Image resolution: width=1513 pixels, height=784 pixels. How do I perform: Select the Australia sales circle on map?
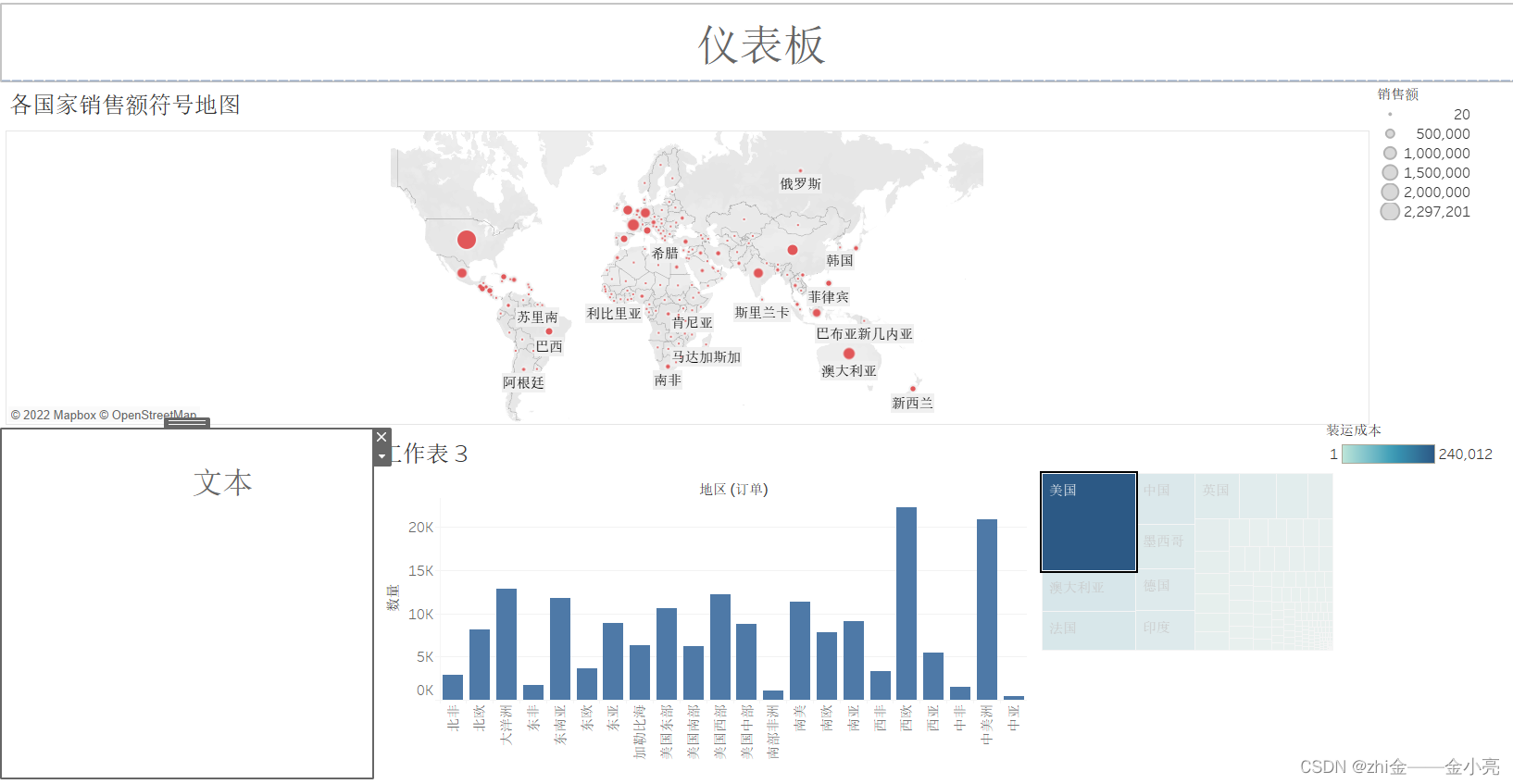point(849,354)
